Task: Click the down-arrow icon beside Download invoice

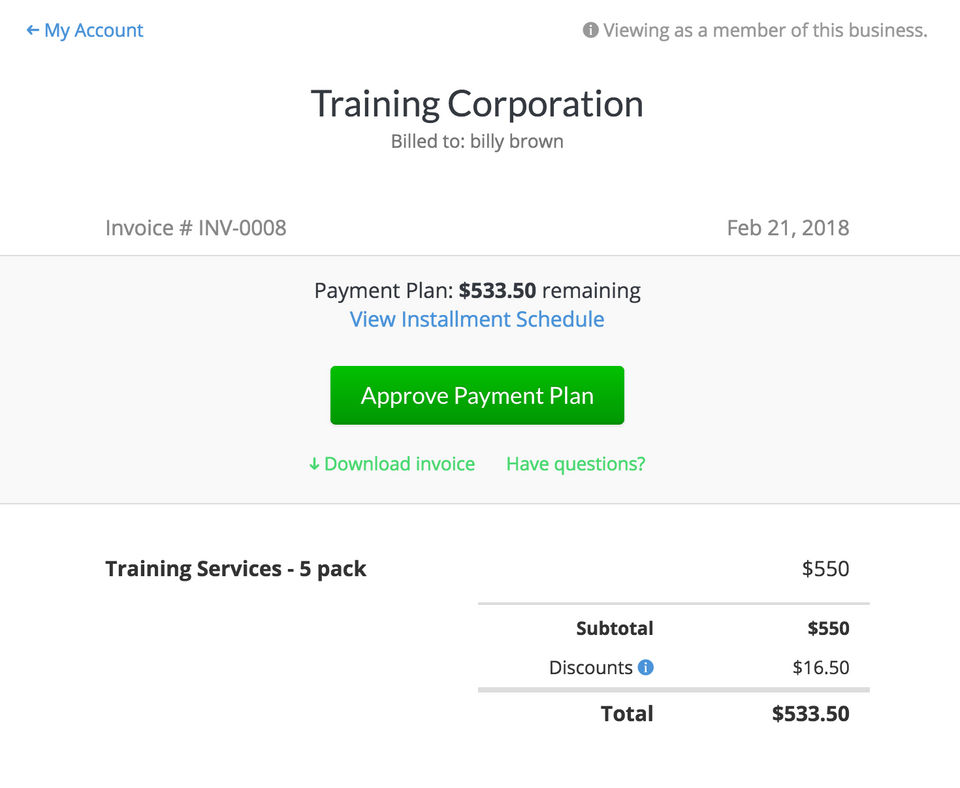Action: [314, 464]
